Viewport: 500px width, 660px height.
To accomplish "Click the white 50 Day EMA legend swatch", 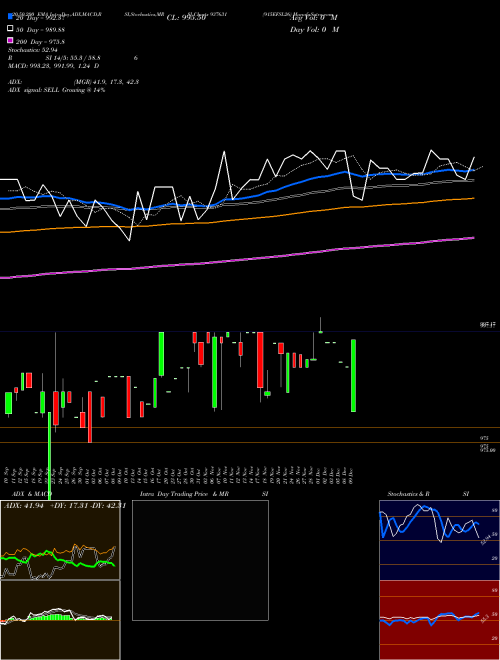I will click(10, 29).
